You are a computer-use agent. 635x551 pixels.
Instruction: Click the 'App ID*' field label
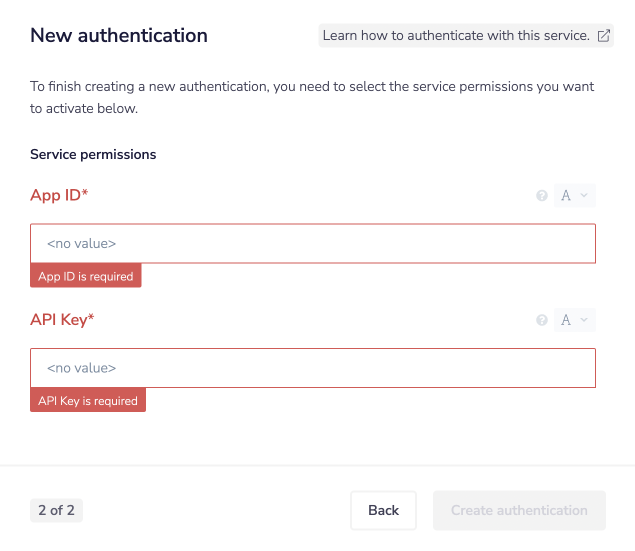coord(59,195)
